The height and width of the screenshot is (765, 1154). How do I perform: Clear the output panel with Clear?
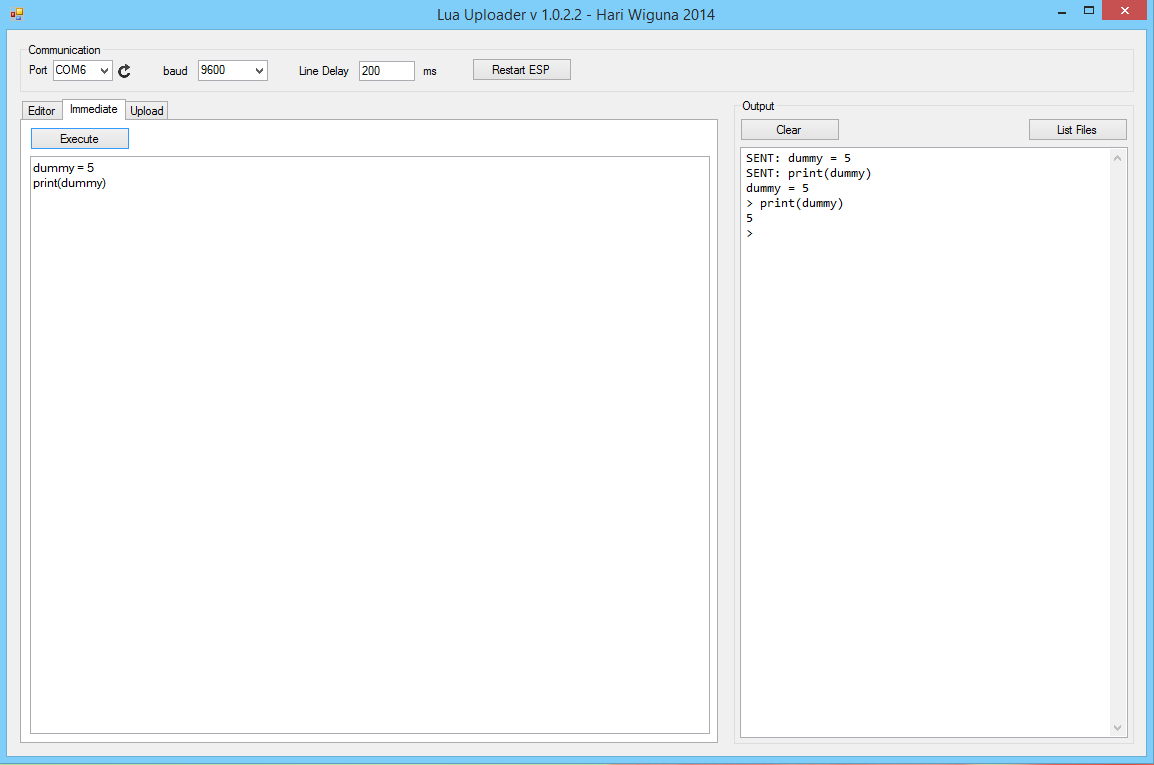click(x=789, y=130)
